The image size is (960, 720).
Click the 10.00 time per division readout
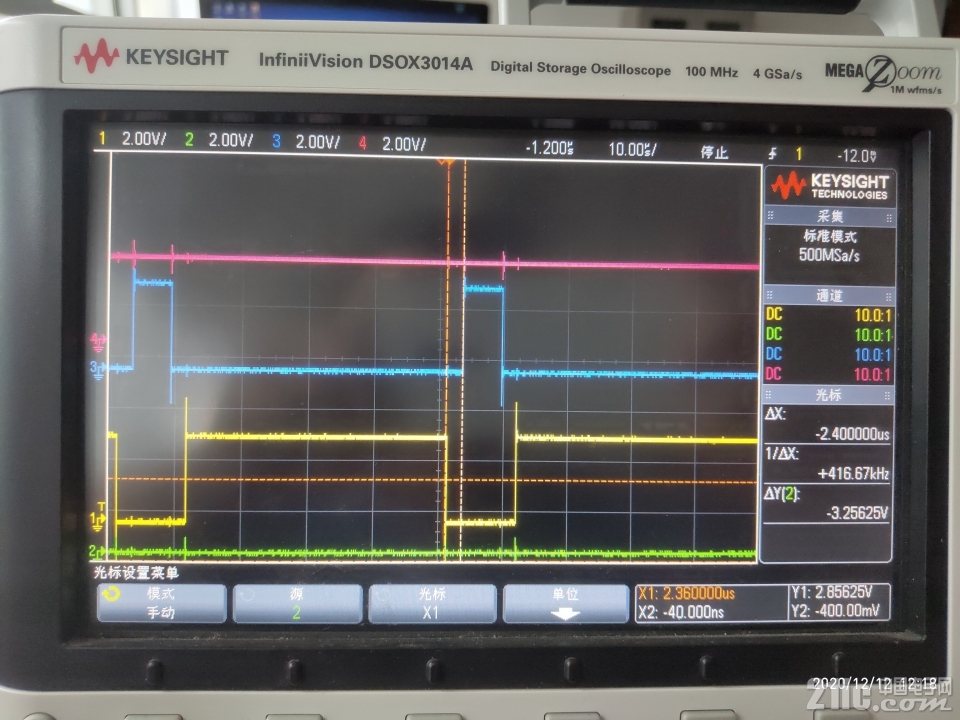[x=632, y=149]
